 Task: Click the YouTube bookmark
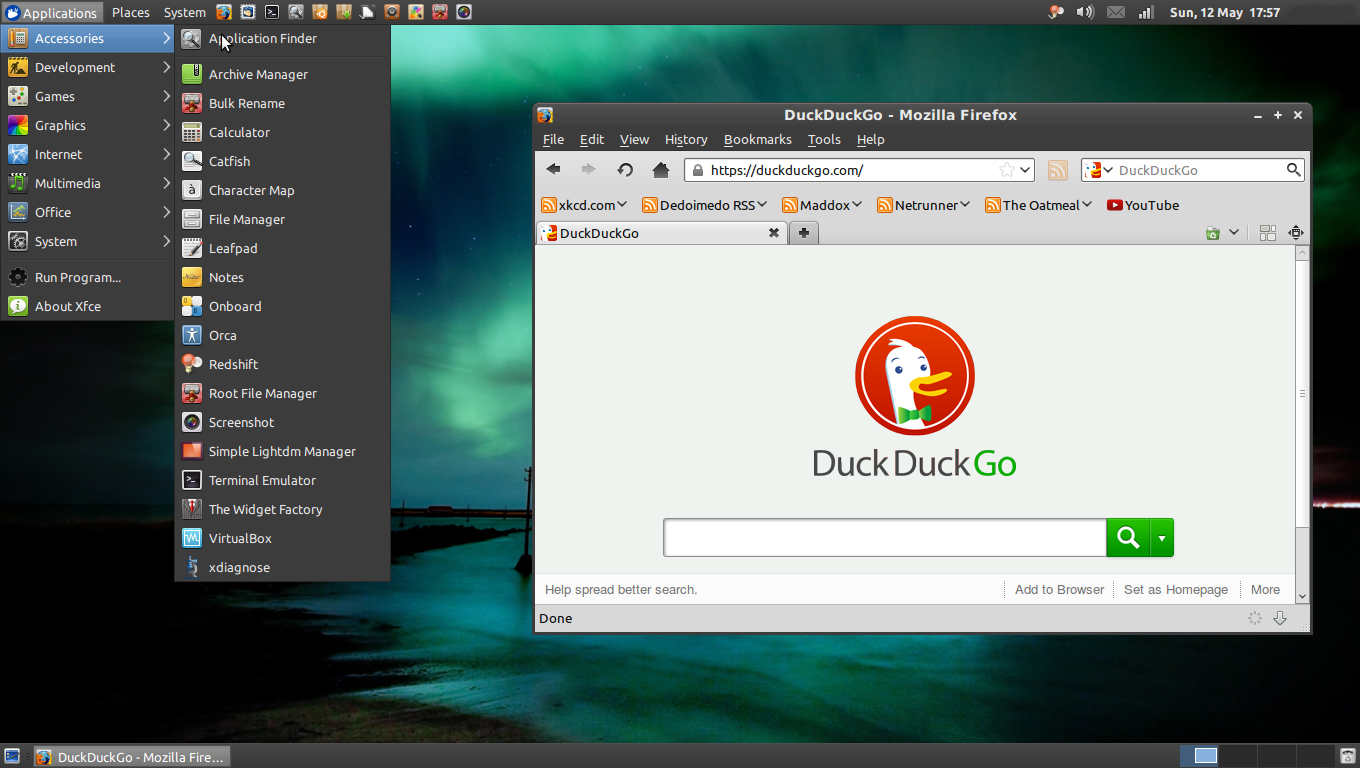pos(1143,205)
